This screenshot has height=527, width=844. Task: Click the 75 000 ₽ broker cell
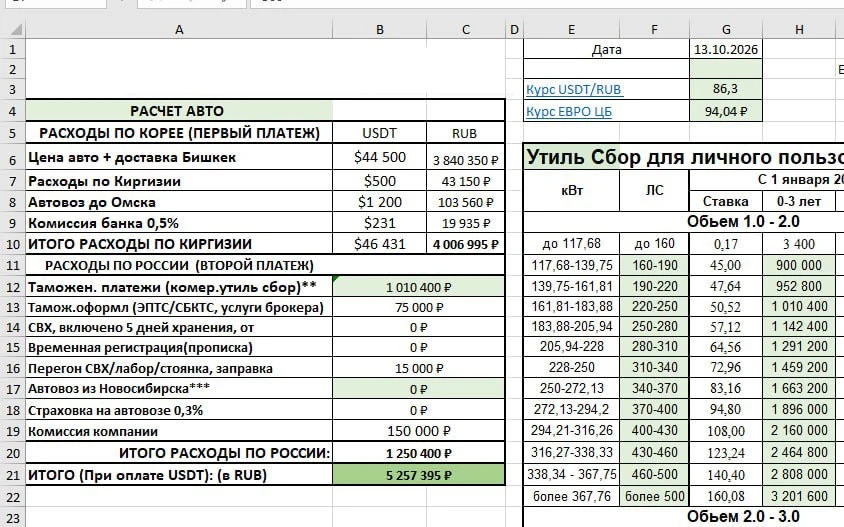tap(418, 307)
